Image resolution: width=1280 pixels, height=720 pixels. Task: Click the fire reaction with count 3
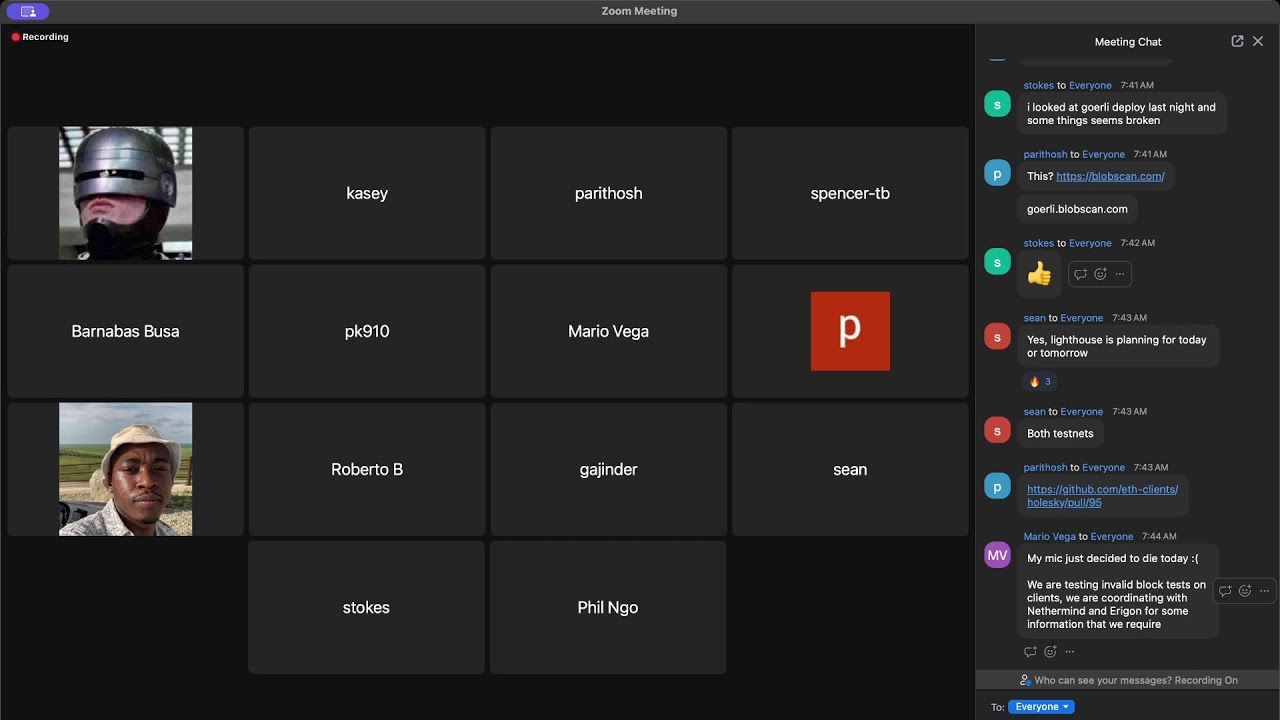1040,381
